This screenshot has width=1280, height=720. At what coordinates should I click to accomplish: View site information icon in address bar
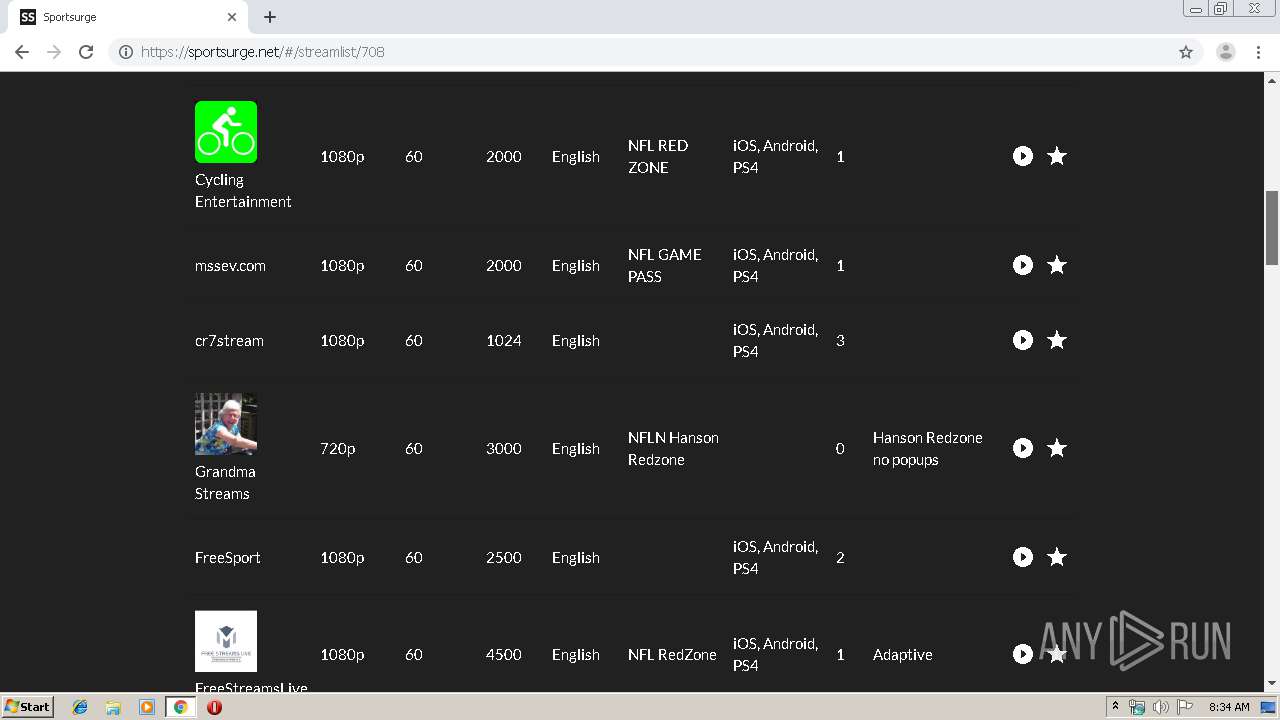(x=126, y=52)
